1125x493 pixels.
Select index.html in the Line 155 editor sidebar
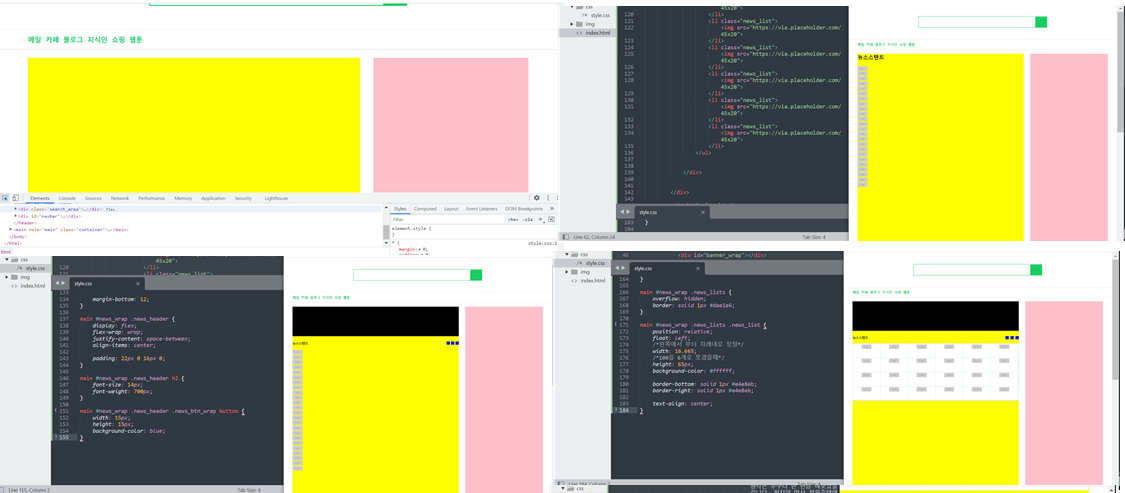[x=32, y=286]
